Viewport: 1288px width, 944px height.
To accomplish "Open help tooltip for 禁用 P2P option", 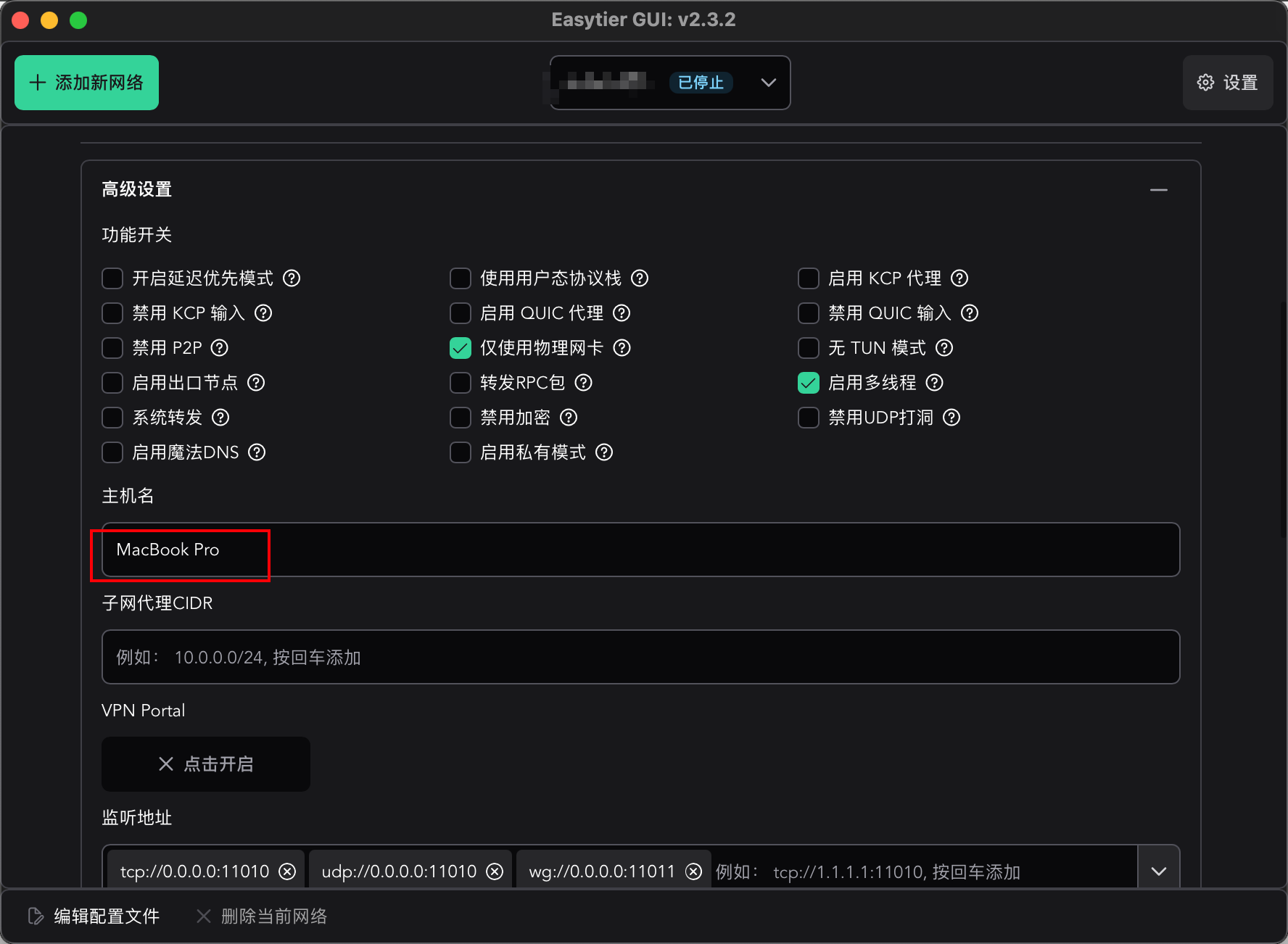I will (x=219, y=348).
